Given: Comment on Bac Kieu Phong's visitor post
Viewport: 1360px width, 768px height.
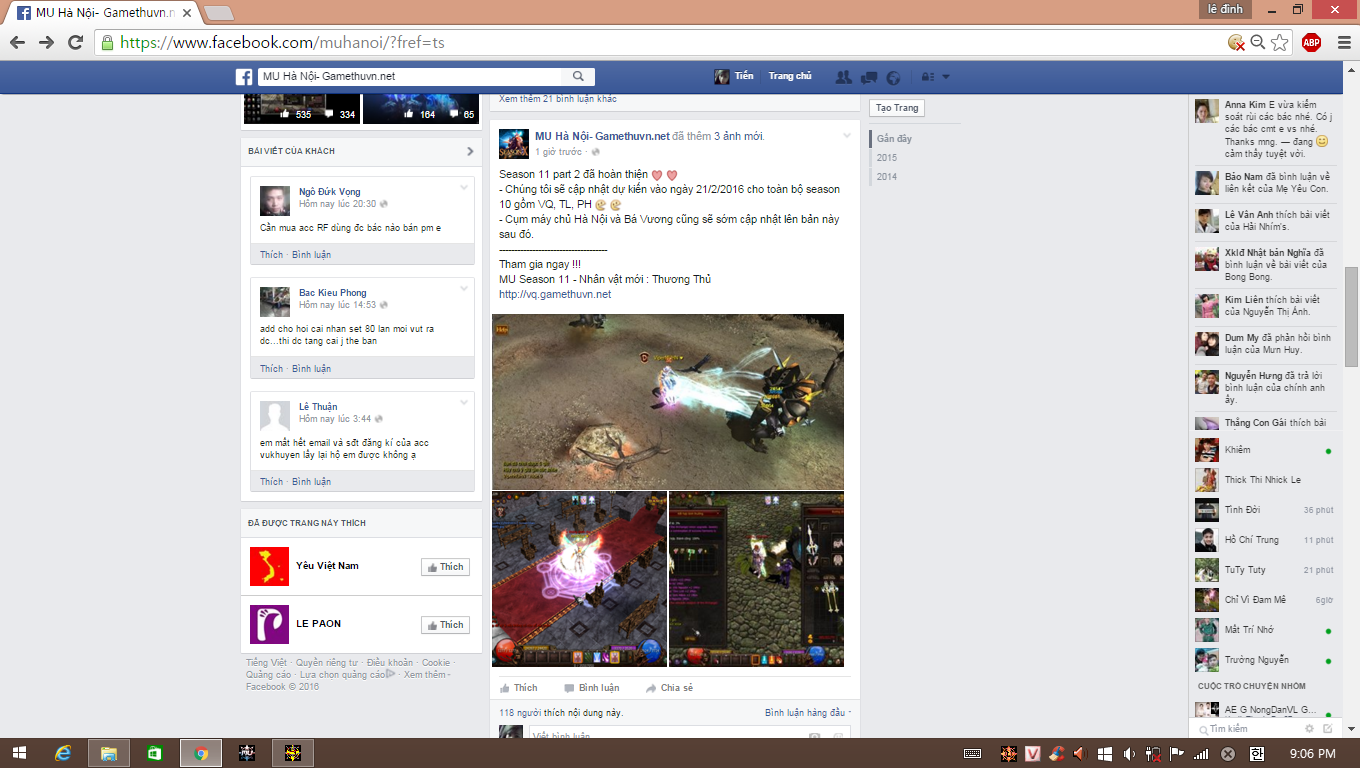Looking at the screenshot, I should 311,369.
